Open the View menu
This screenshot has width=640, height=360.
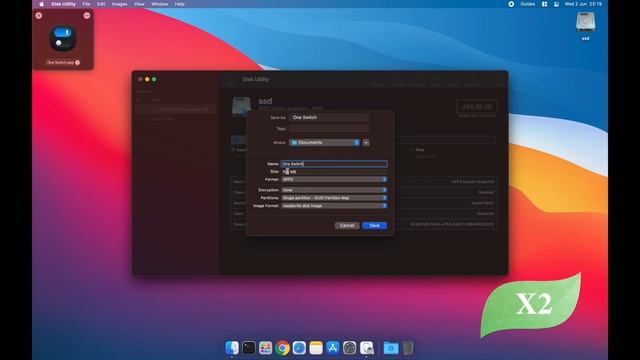139,4
